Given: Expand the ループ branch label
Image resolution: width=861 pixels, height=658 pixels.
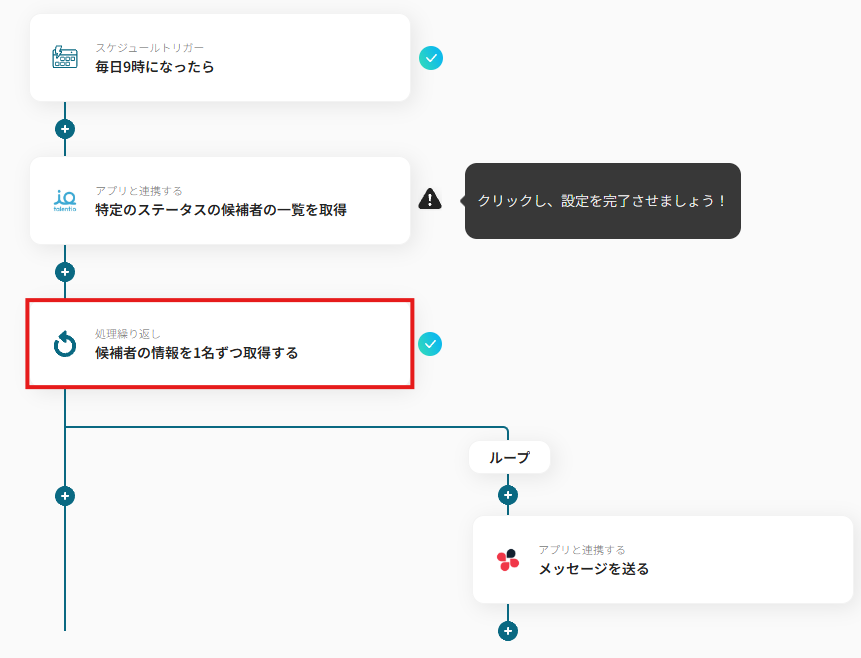Looking at the screenshot, I should tap(509, 457).
